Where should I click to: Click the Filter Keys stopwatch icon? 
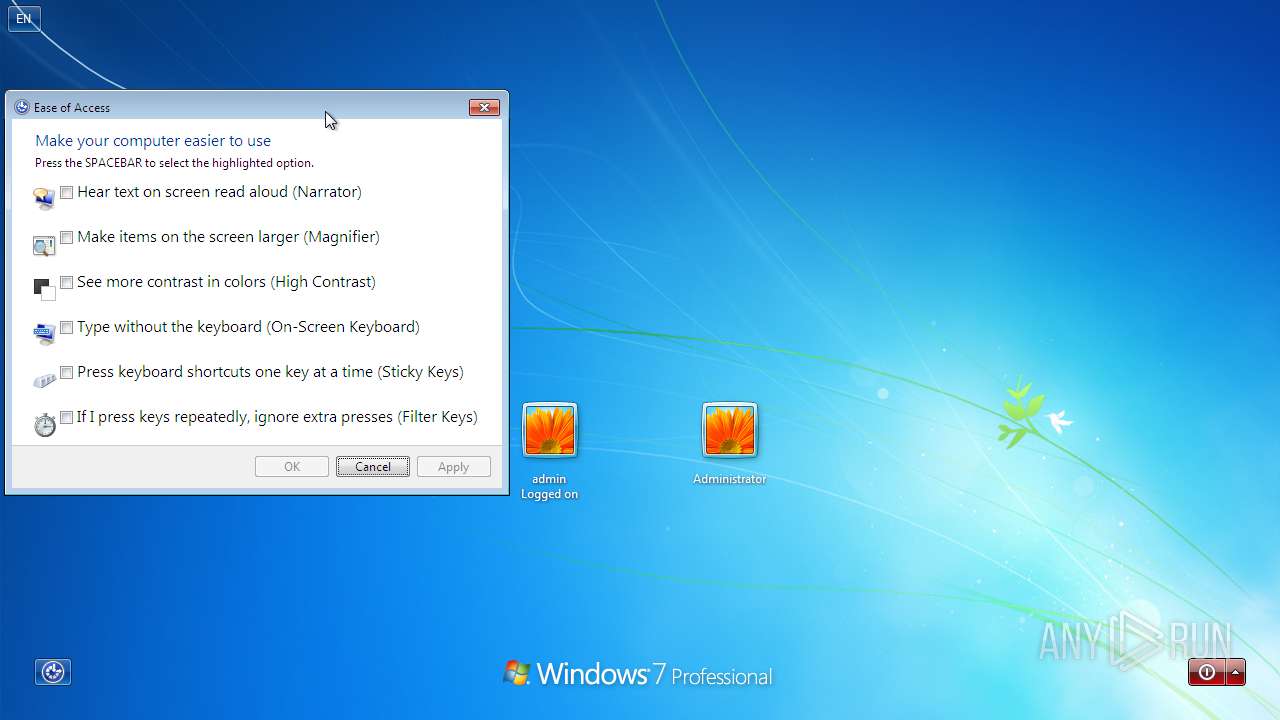click(44, 425)
